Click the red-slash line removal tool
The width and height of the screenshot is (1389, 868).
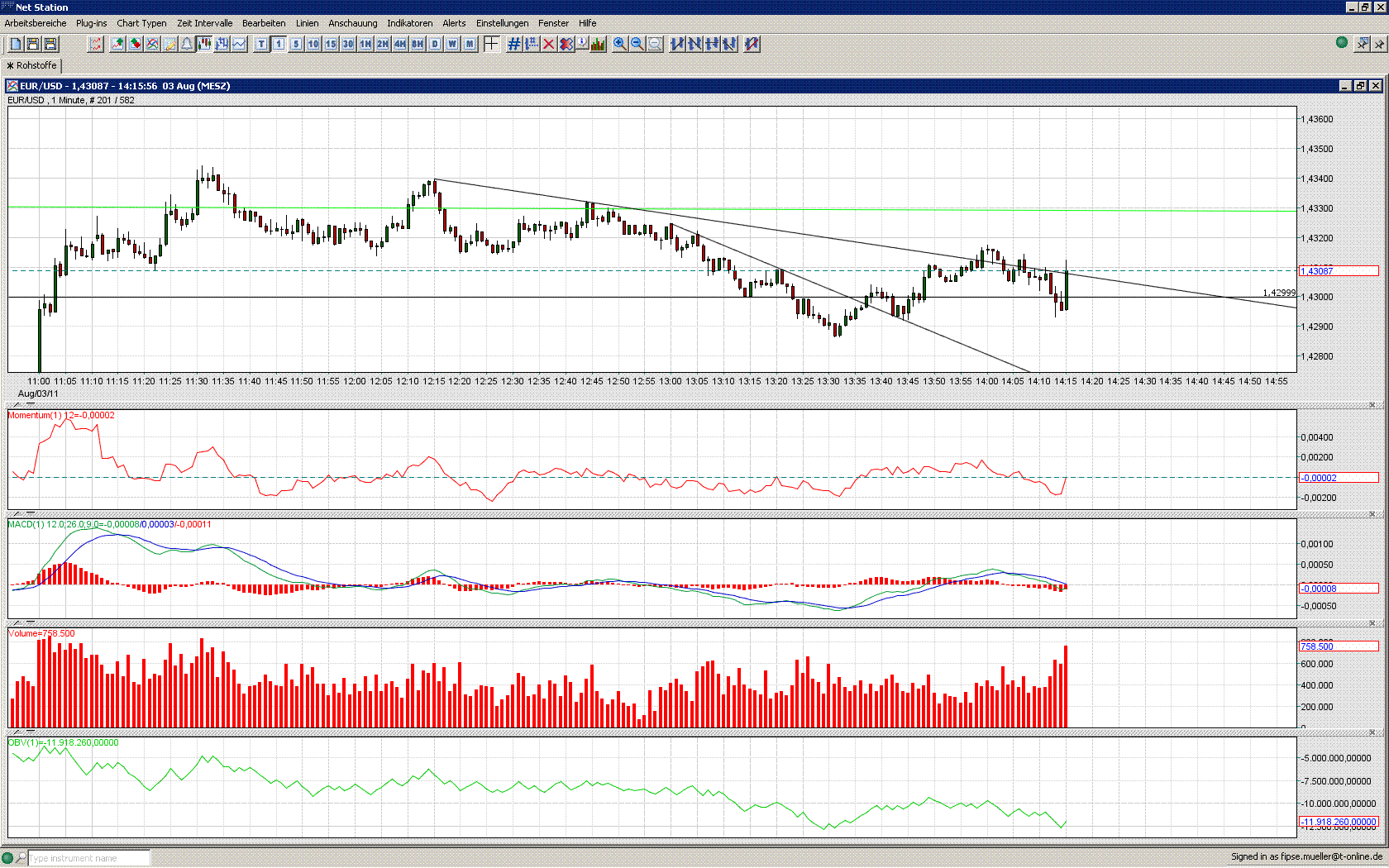tap(752, 44)
